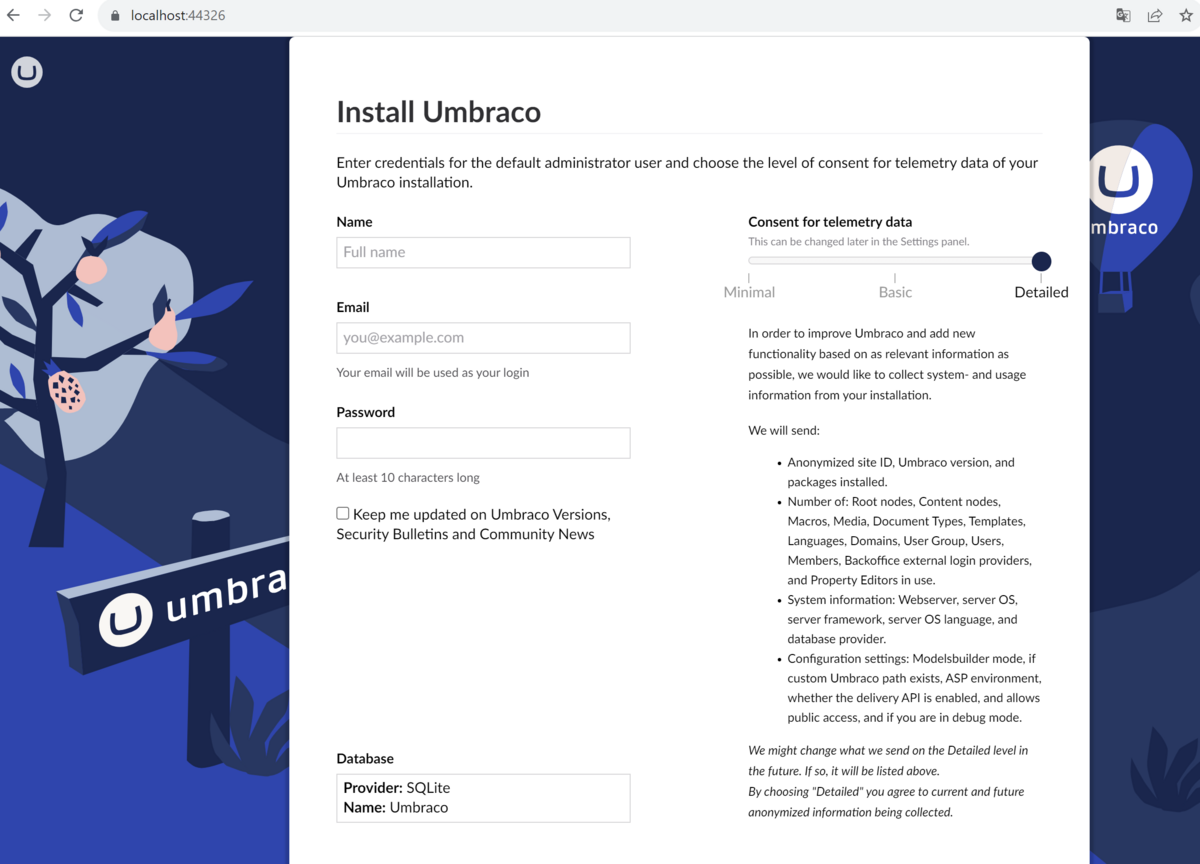This screenshot has width=1200, height=864.
Task: Click the Password field label
Action: [x=366, y=412]
